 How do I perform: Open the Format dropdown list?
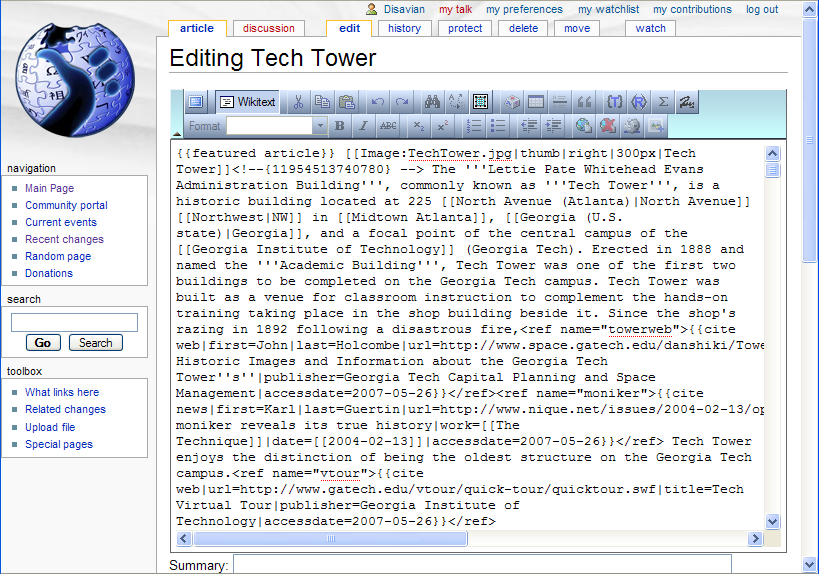pos(320,126)
